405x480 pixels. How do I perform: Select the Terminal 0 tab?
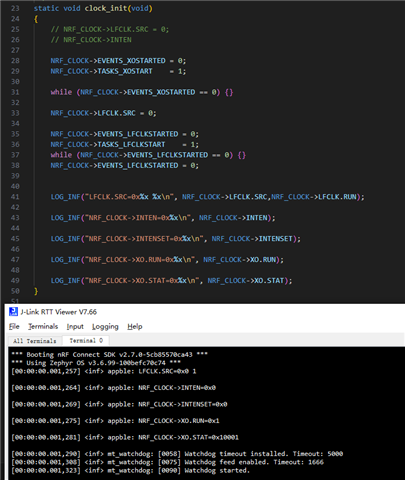(x=86, y=340)
